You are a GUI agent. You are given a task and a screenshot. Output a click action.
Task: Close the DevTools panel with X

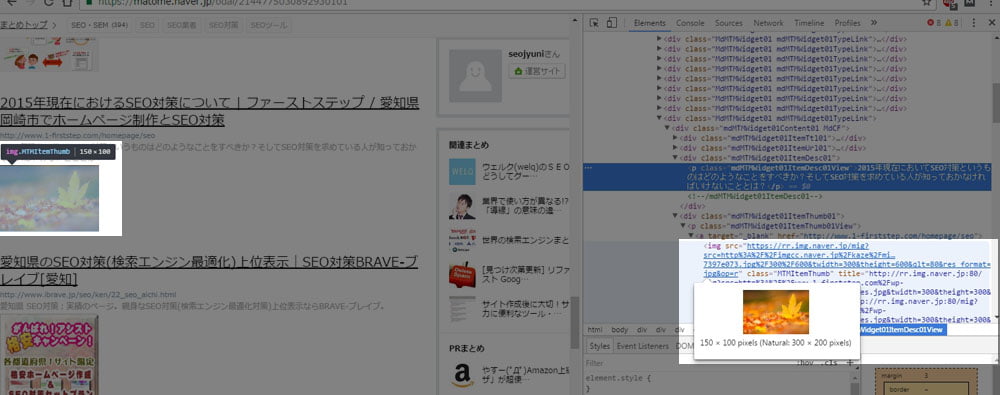point(992,23)
